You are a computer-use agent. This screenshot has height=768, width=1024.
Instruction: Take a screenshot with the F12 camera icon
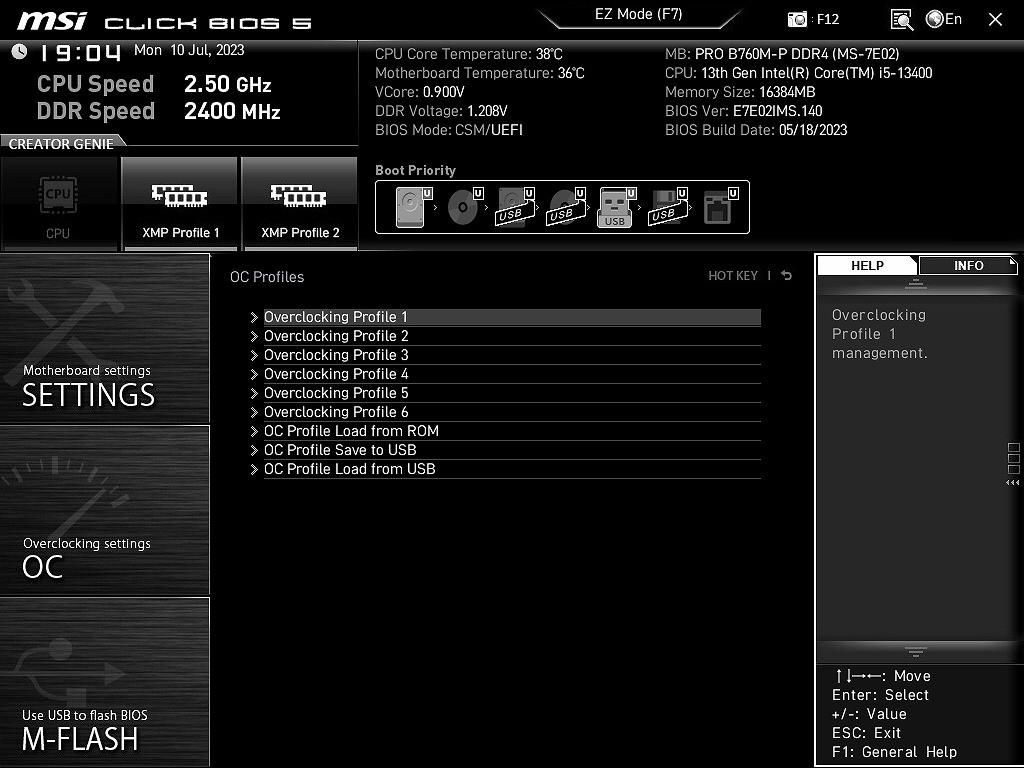pyautogui.click(x=797, y=20)
